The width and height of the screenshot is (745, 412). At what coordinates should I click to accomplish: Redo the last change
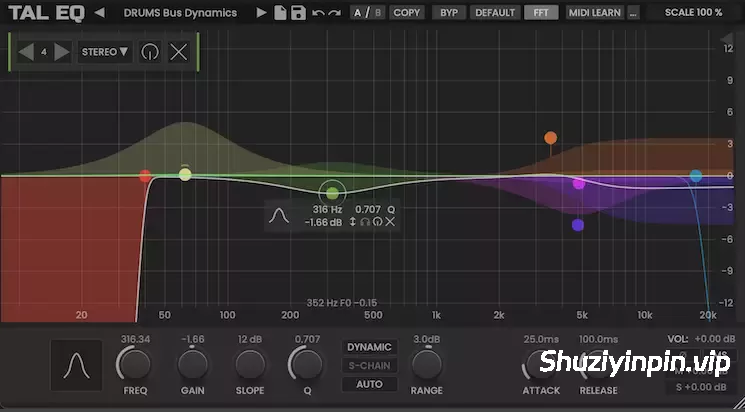pos(334,13)
